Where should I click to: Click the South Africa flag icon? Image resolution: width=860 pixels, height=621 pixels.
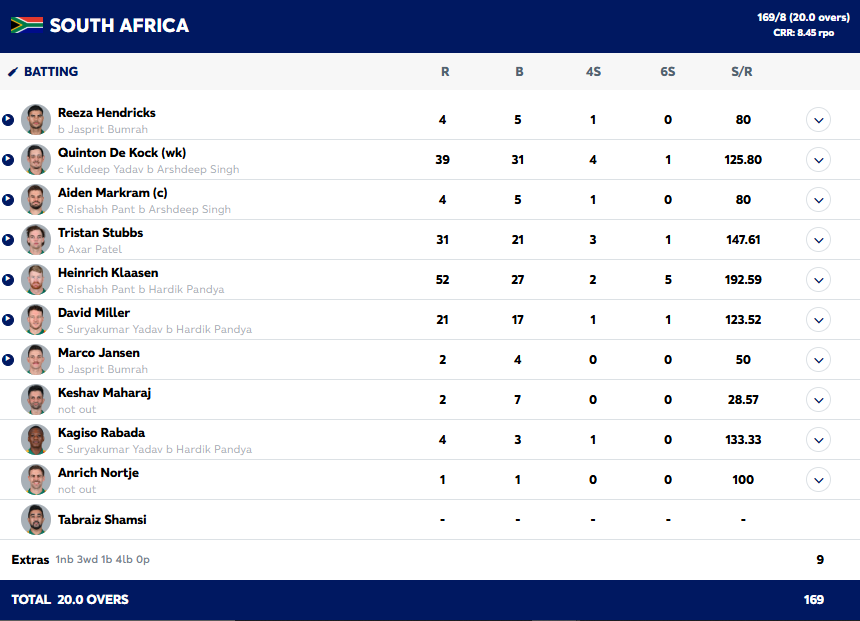27,25
